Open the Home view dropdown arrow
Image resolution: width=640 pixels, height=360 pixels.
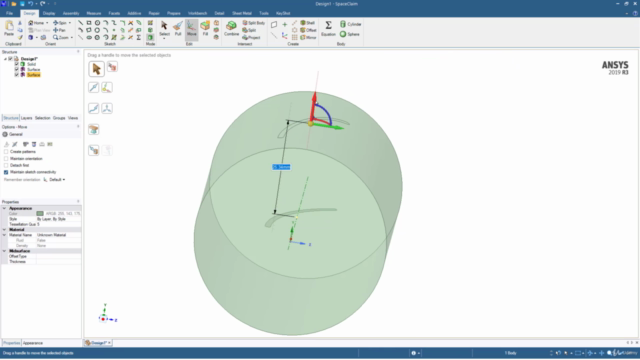tap(47, 23)
